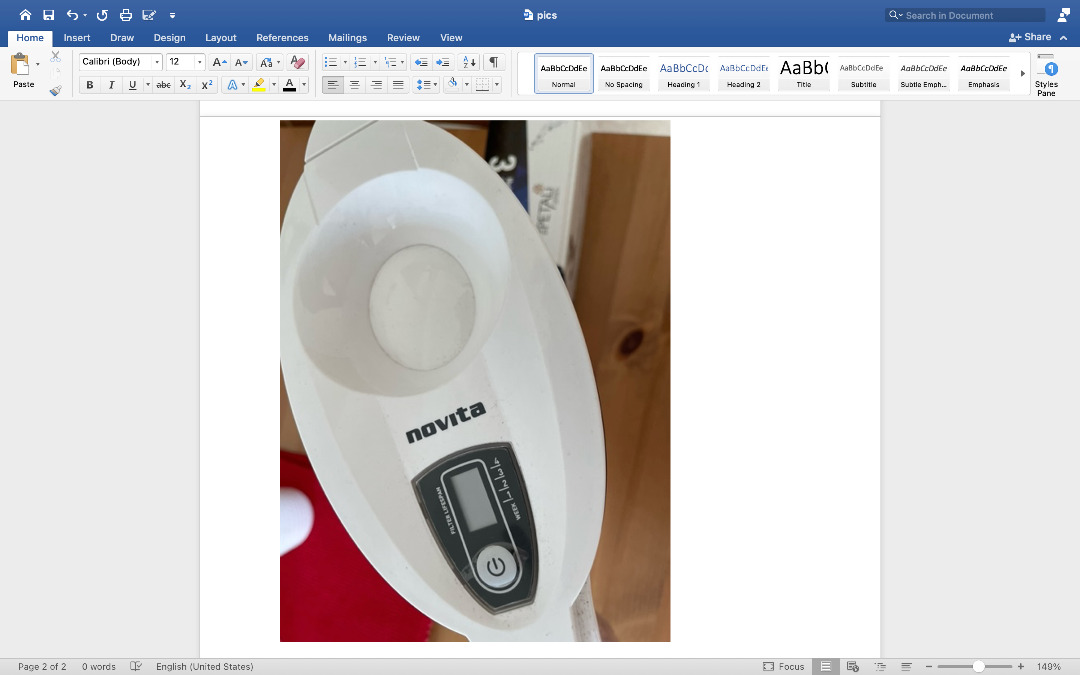Toggle show paragraph marks
The width and height of the screenshot is (1080, 675).
[494, 62]
